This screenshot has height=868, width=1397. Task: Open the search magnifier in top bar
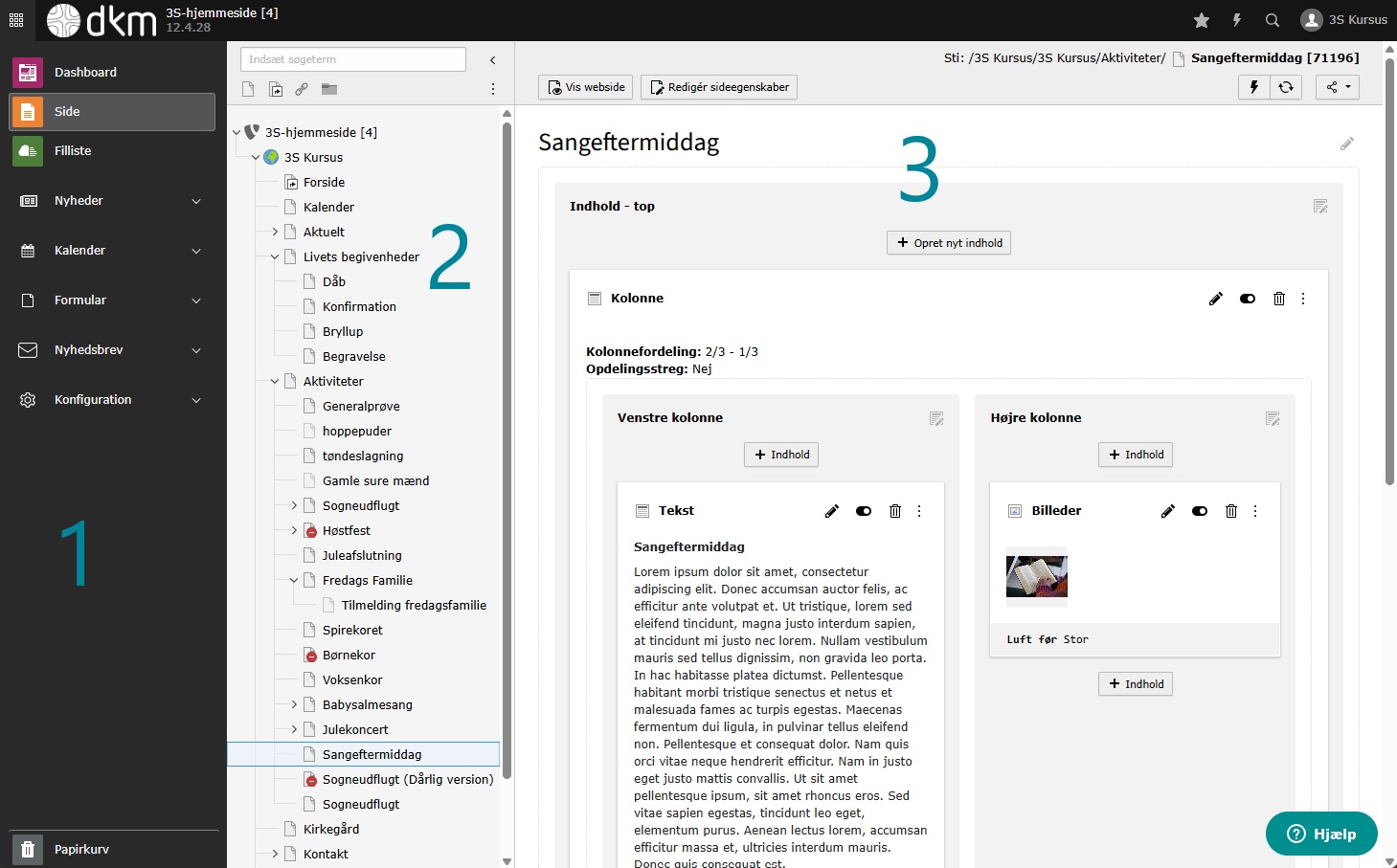coord(1273,20)
